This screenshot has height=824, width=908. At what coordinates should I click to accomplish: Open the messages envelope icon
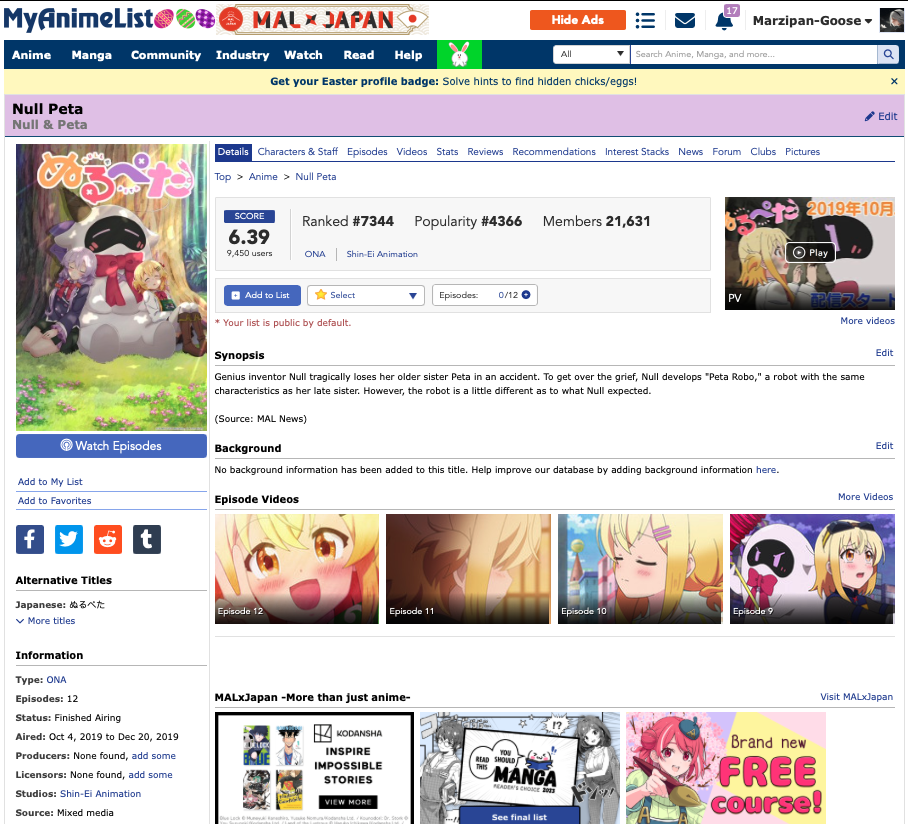click(x=684, y=21)
